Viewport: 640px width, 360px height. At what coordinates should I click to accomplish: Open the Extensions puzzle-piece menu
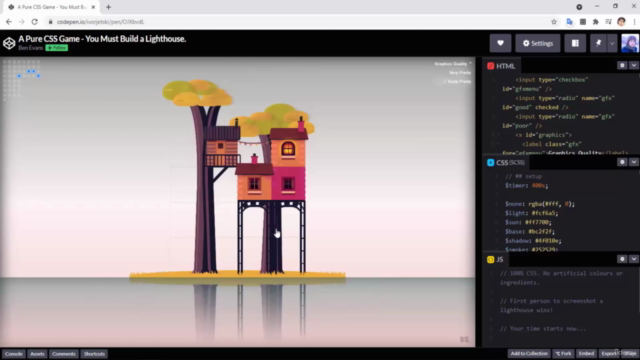coord(596,22)
